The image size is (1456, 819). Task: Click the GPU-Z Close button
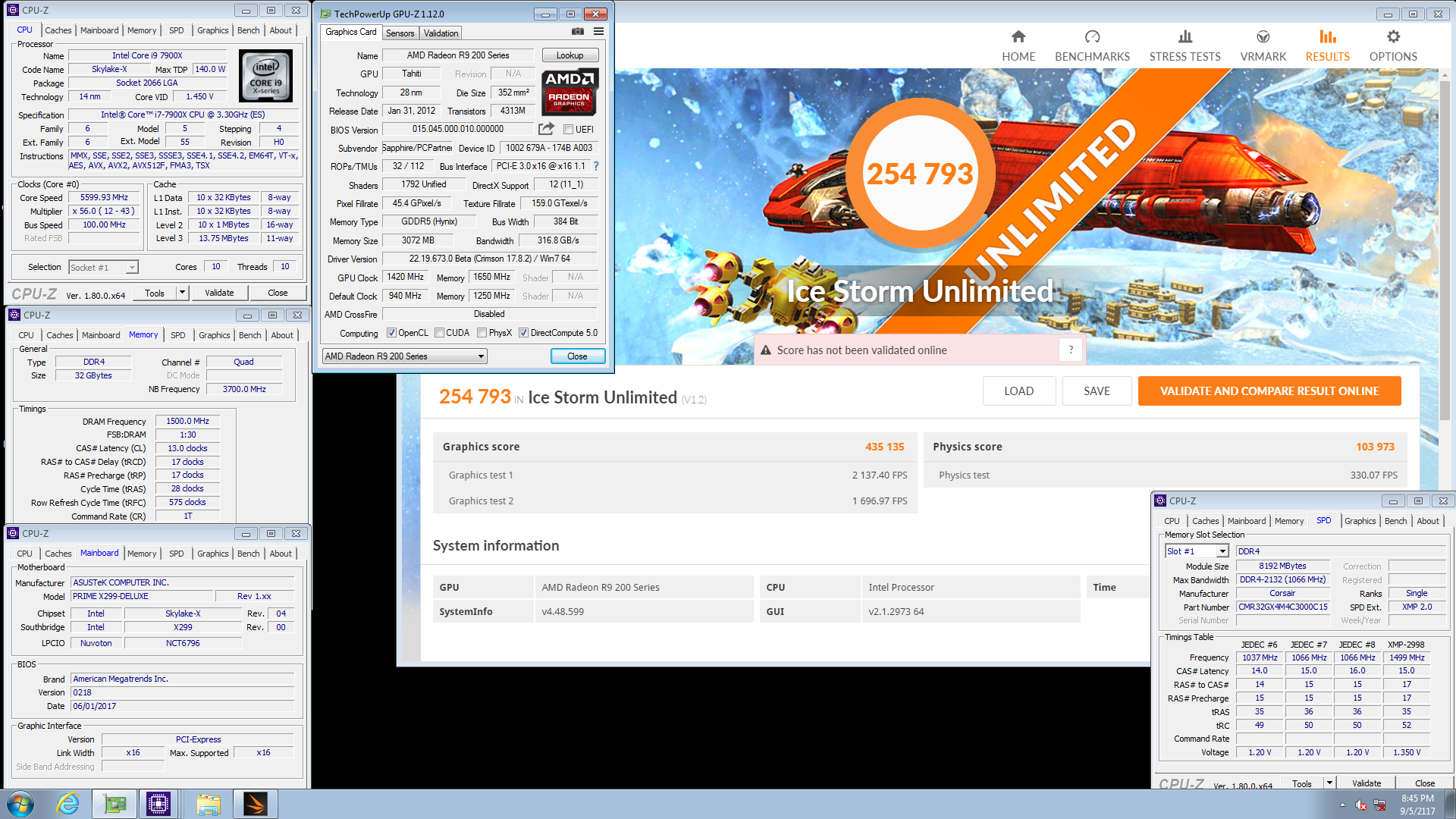(x=577, y=356)
